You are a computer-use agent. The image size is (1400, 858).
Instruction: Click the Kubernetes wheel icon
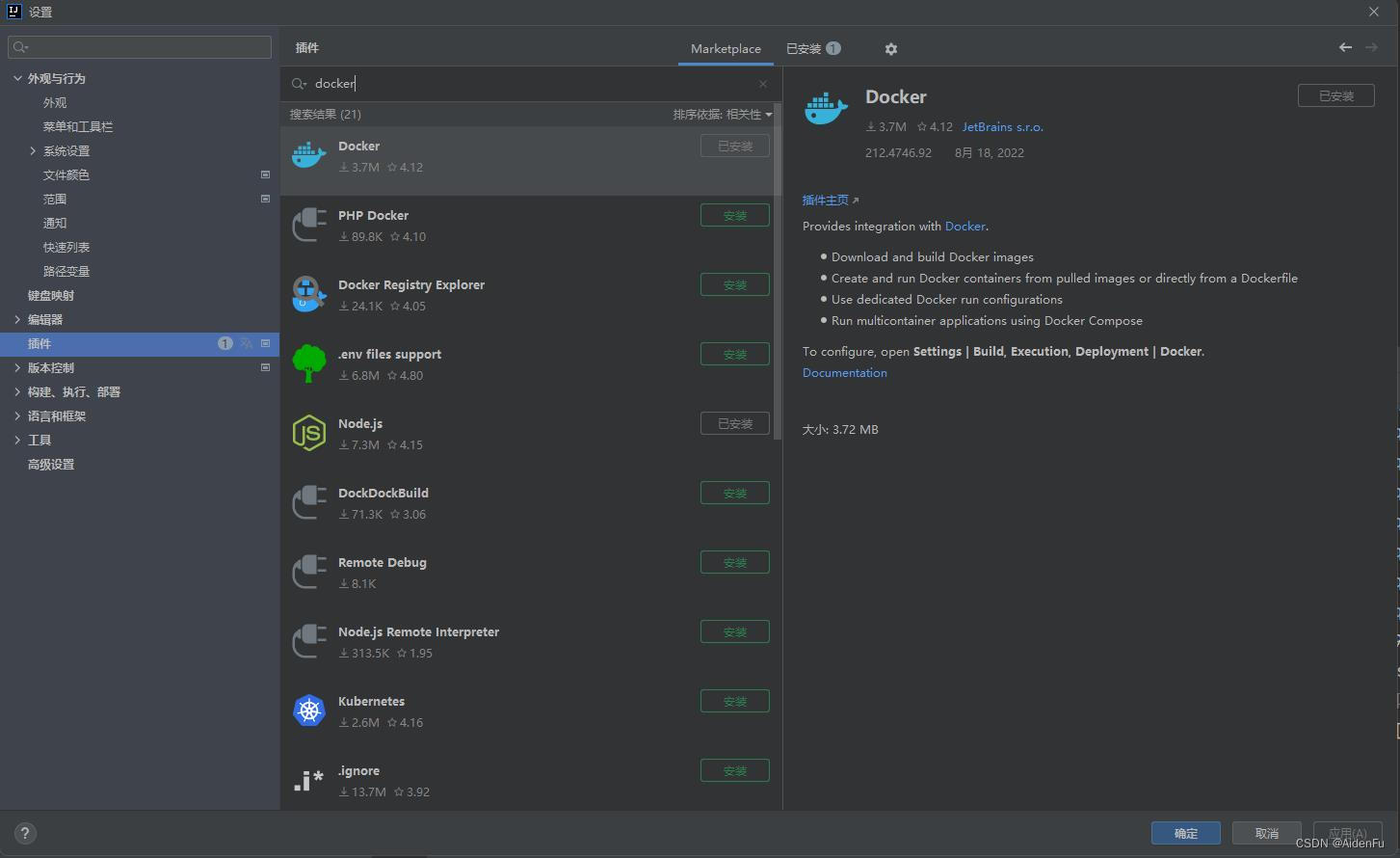[308, 711]
